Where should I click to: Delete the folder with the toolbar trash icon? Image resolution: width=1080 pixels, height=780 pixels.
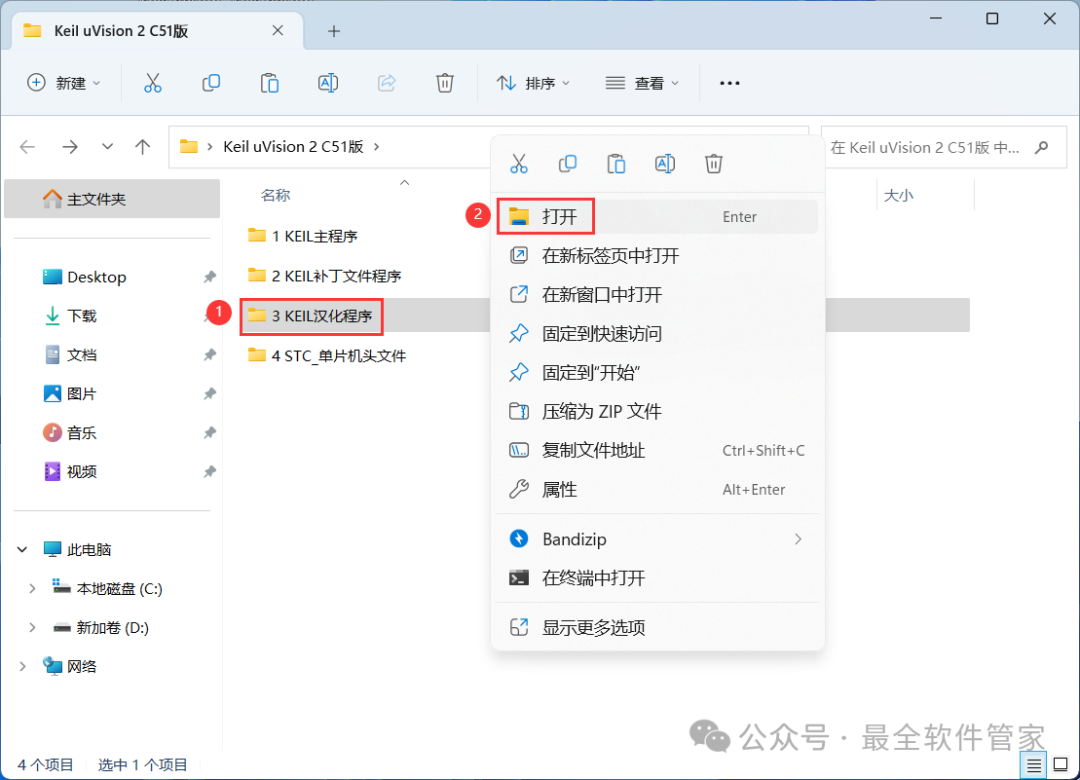(445, 83)
